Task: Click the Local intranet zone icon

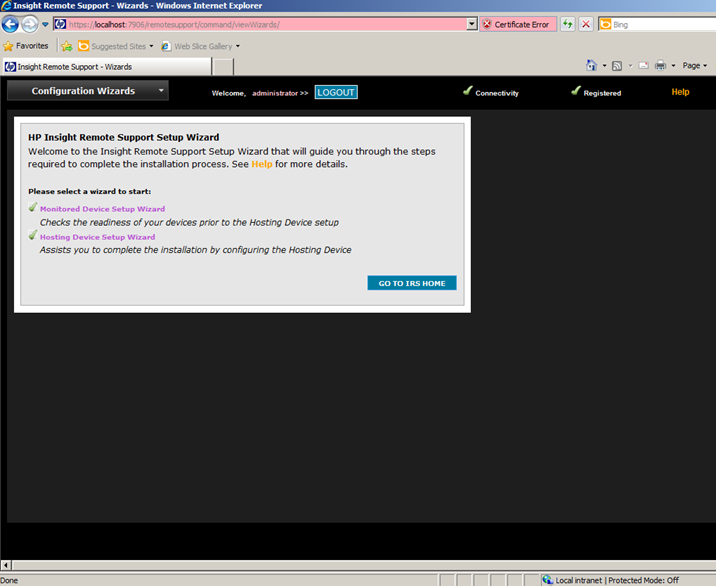Action: (547, 580)
